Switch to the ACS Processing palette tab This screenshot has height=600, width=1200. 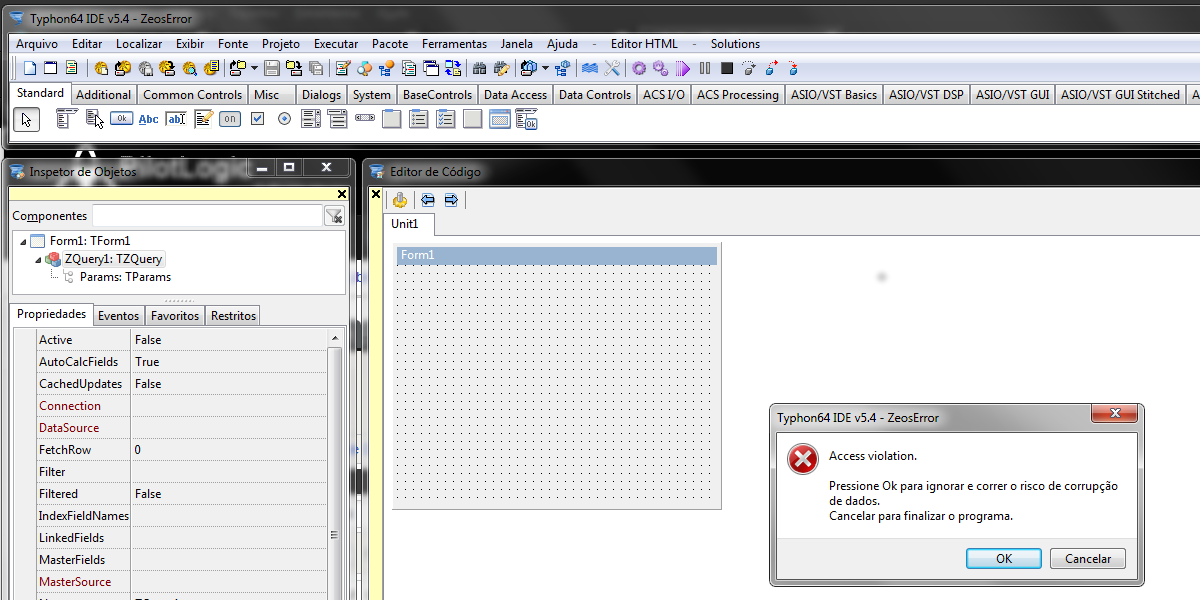tap(738, 95)
